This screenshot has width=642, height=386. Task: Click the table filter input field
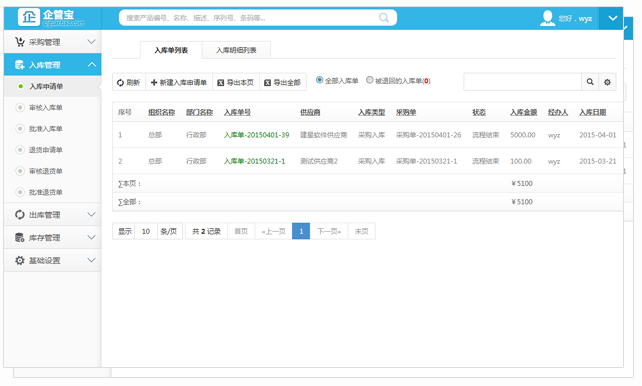522,82
